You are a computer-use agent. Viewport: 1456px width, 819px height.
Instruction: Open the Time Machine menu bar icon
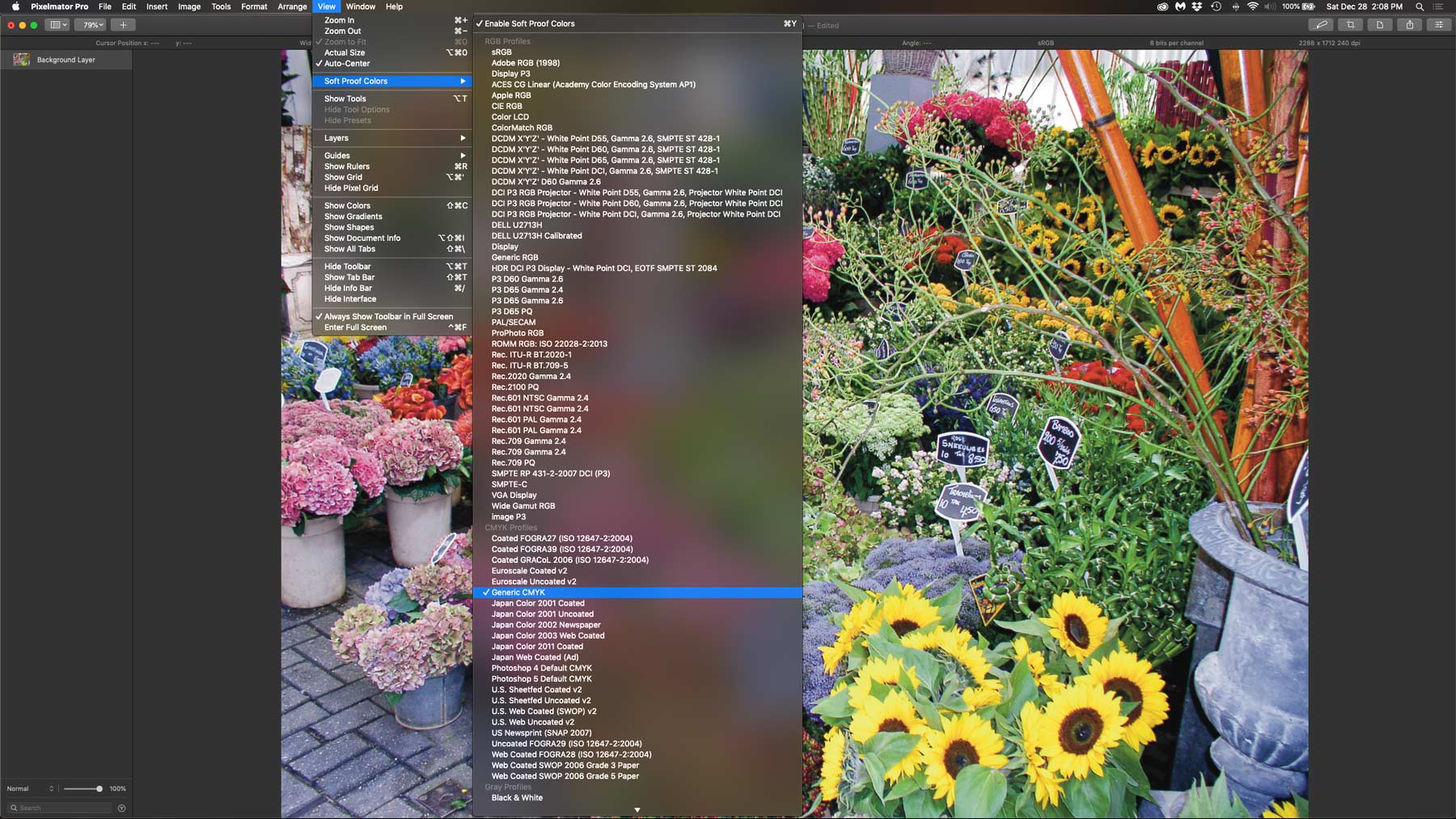click(1216, 6)
